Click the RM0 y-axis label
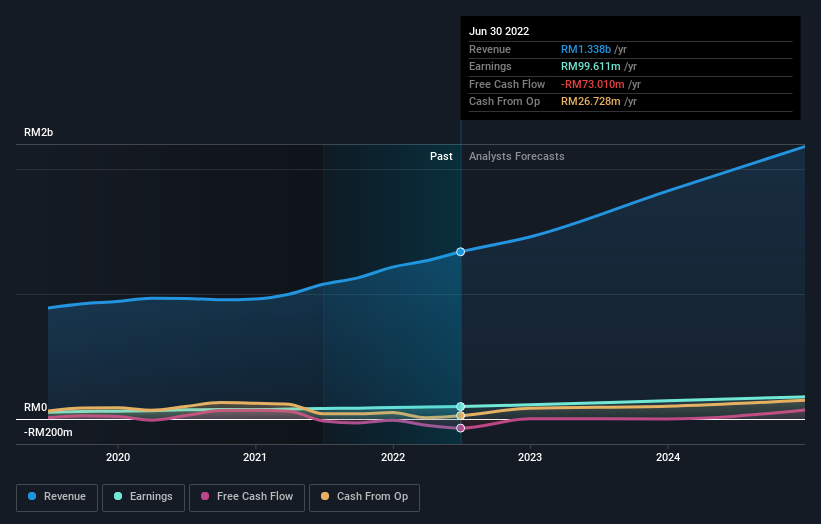 point(35,407)
